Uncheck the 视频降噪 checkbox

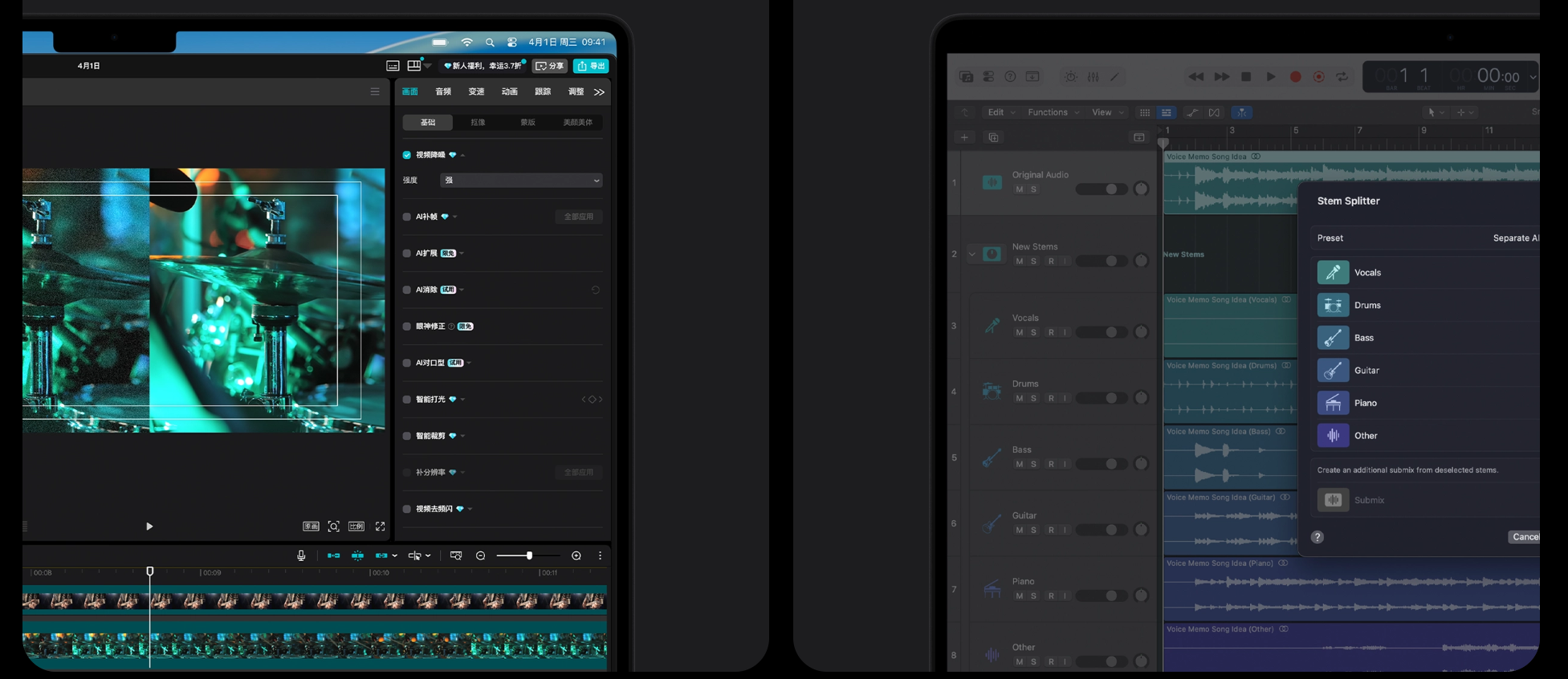(x=407, y=155)
